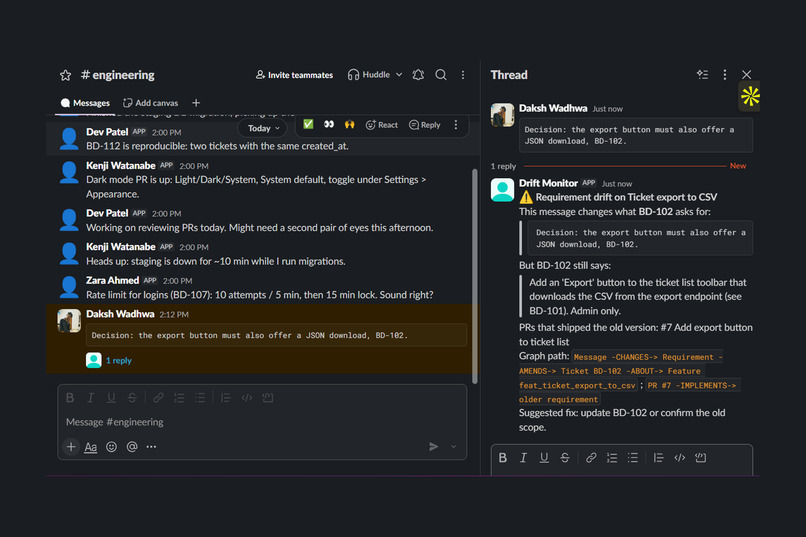
Task: Open more composer options ellipsis
Action: click(151, 447)
